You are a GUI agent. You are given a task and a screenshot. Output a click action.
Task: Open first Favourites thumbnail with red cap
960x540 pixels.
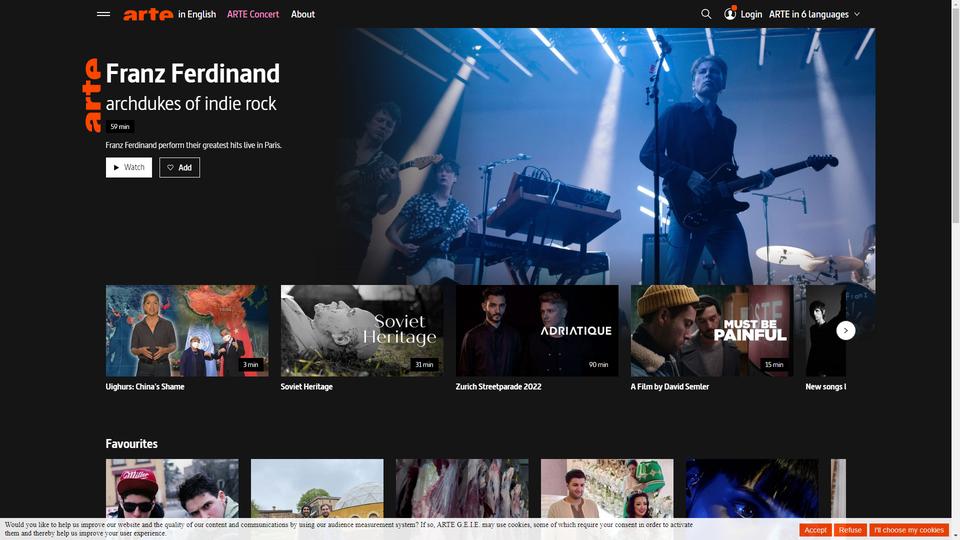(x=173, y=489)
